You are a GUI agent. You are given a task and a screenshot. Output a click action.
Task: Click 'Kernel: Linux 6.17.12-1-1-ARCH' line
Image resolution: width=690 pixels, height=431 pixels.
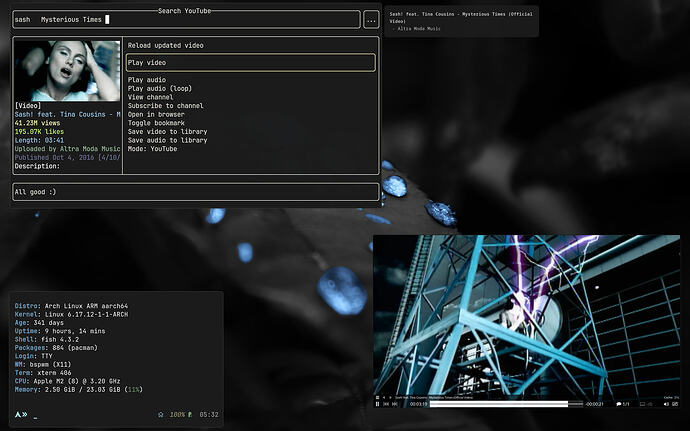(71, 314)
